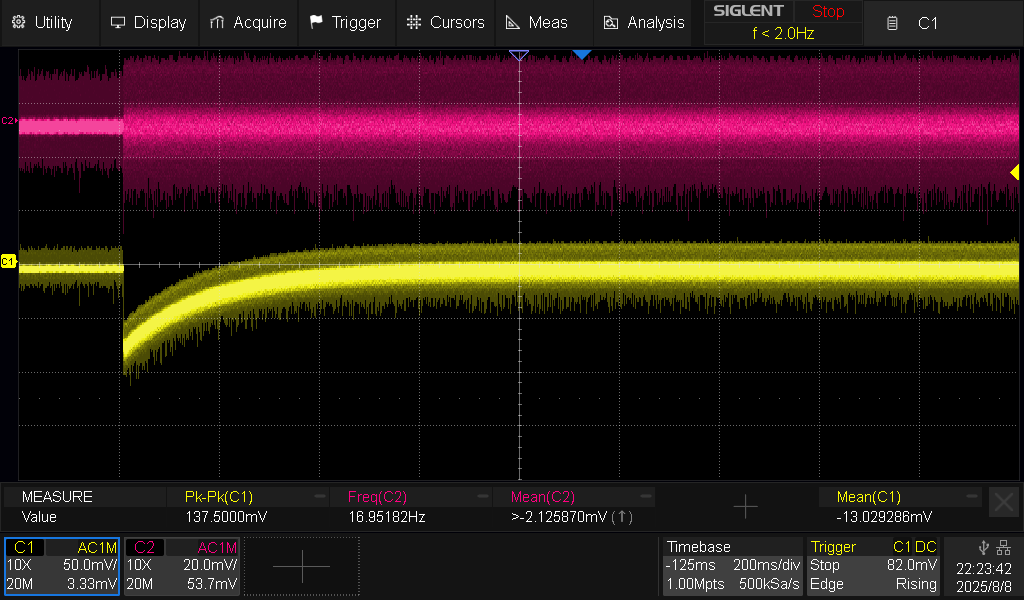Toggle the Stop run state indicator
The height and width of the screenshot is (600, 1024).
(x=827, y=12)
